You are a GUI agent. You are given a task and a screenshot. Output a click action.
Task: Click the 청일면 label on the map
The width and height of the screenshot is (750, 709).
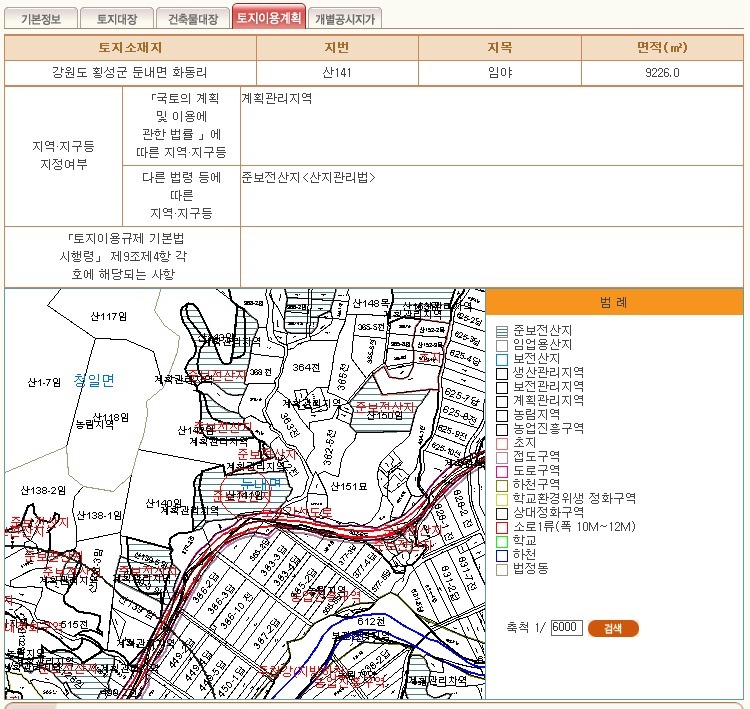point(94,380)
